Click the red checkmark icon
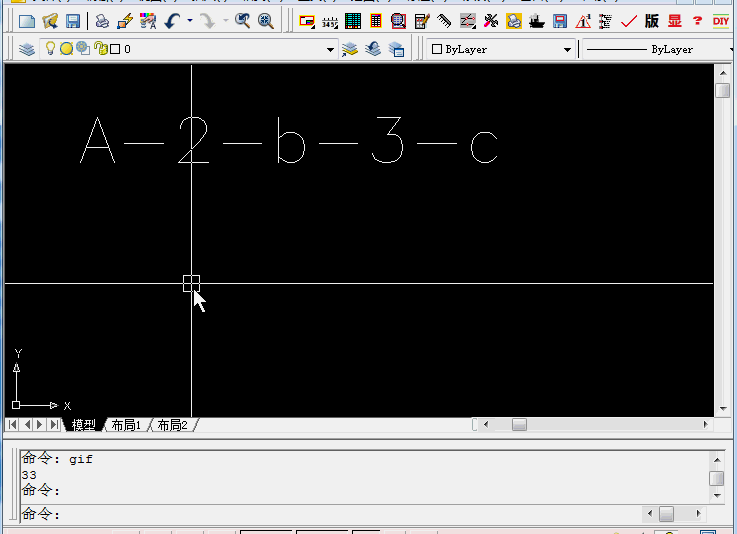The image size is (737, 534). [x=629, y=21]
